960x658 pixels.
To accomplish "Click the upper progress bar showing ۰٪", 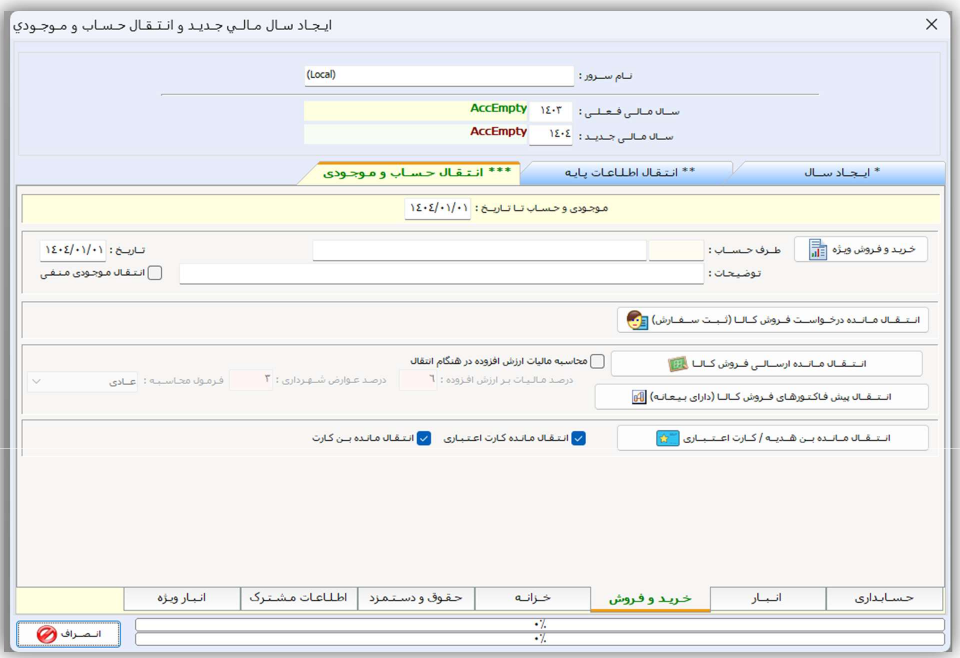I will (x=539, y=624).
